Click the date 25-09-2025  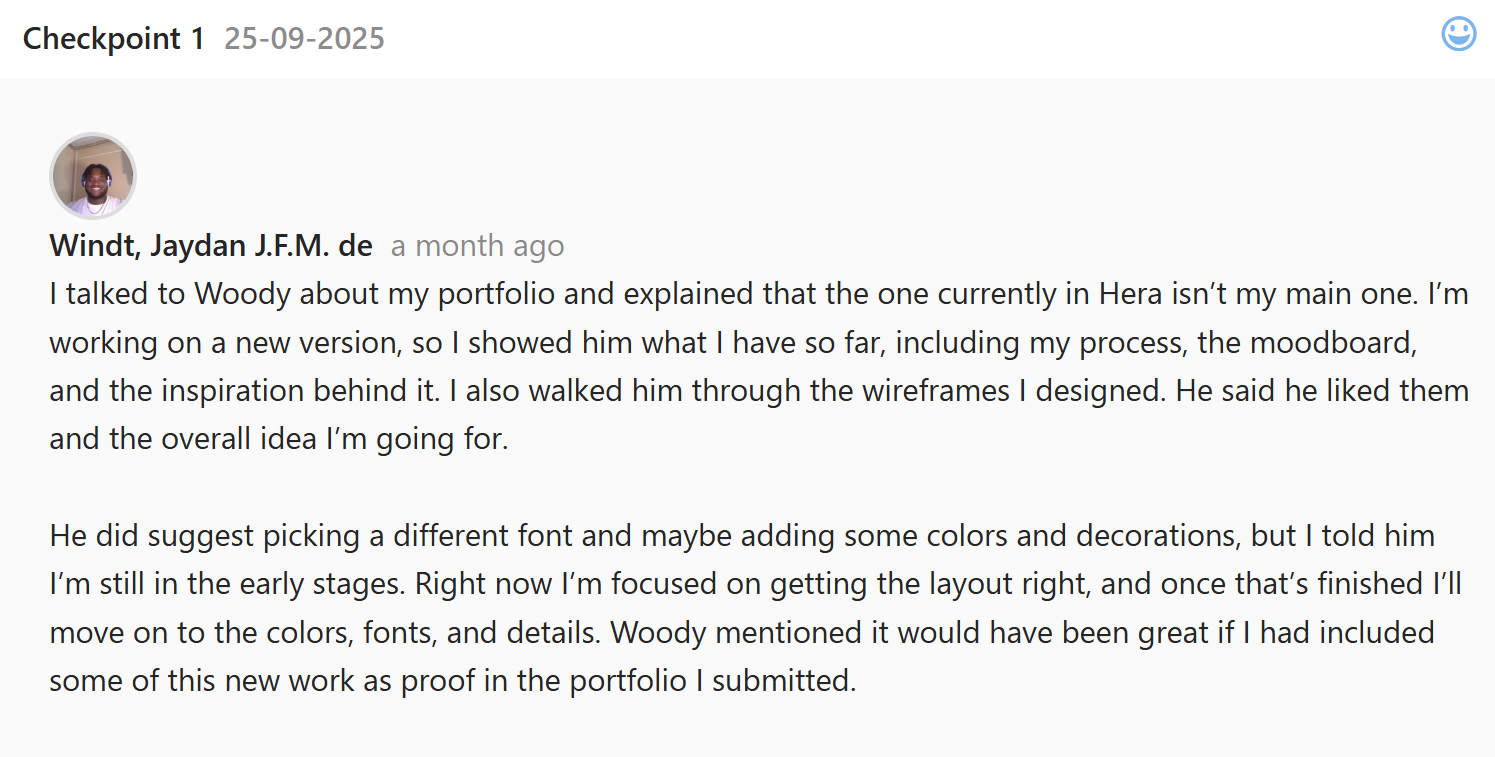point(304,39)
